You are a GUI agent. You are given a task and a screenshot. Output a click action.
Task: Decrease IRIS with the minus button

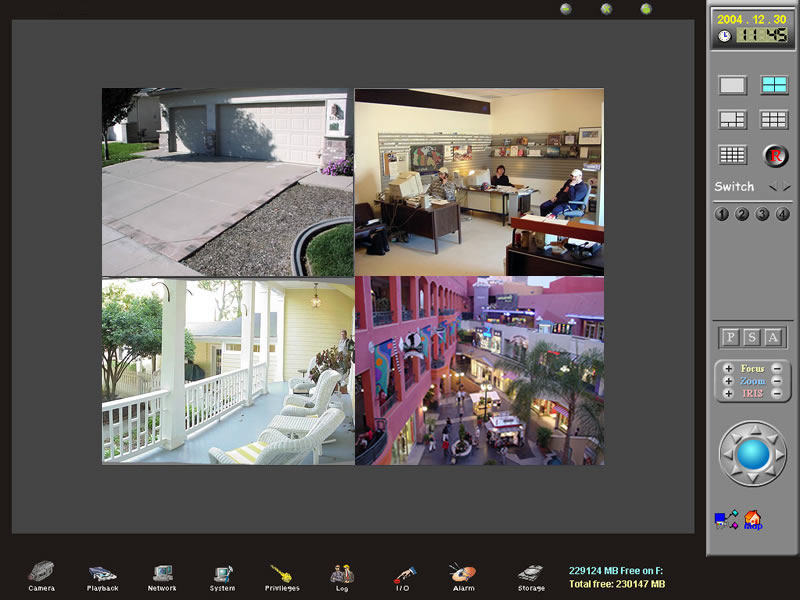click(x=776, y=393)
